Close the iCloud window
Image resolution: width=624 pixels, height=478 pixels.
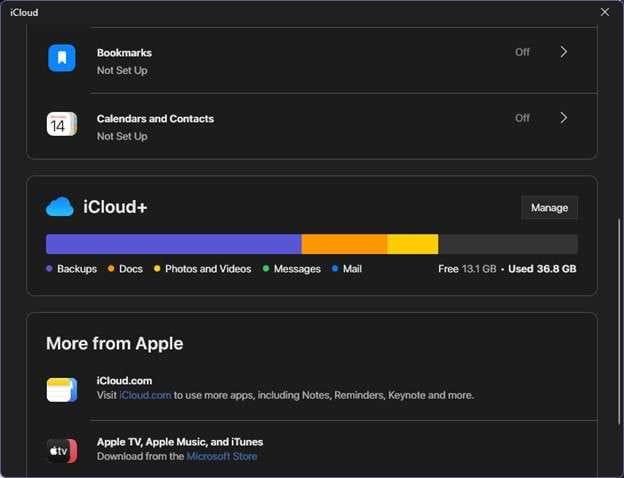[604, 12]
